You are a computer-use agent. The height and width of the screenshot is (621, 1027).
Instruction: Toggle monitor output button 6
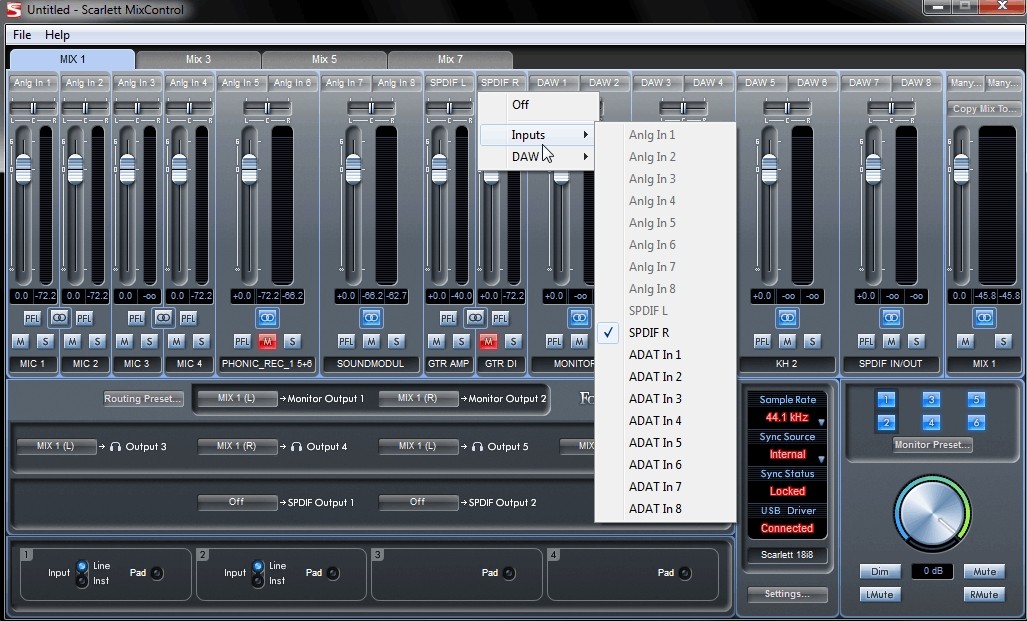click(x=976, y=423)
